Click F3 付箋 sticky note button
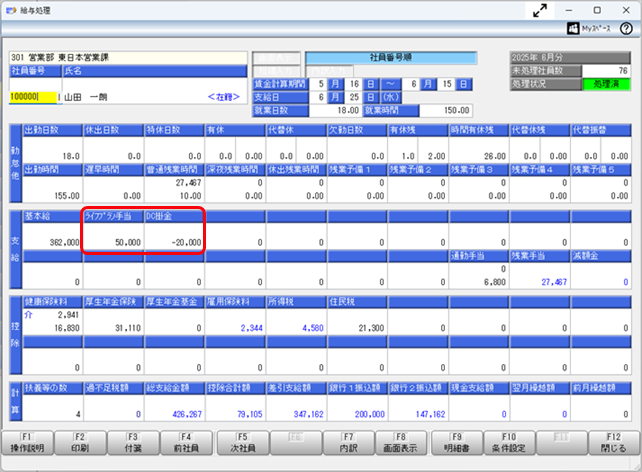Screen dimensions: 642x472 pos(133,443)
